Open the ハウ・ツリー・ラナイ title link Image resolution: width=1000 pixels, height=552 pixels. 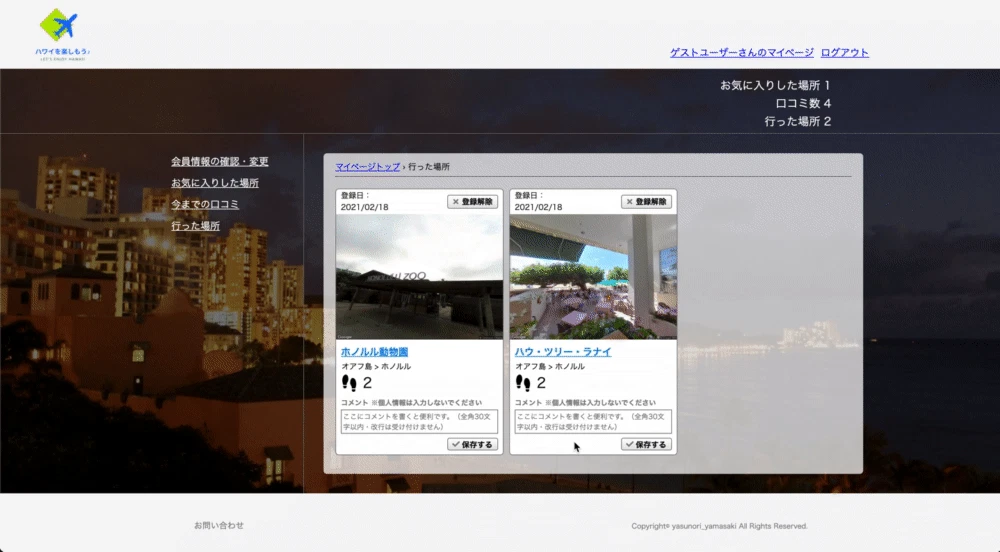(x=563, y=352)
